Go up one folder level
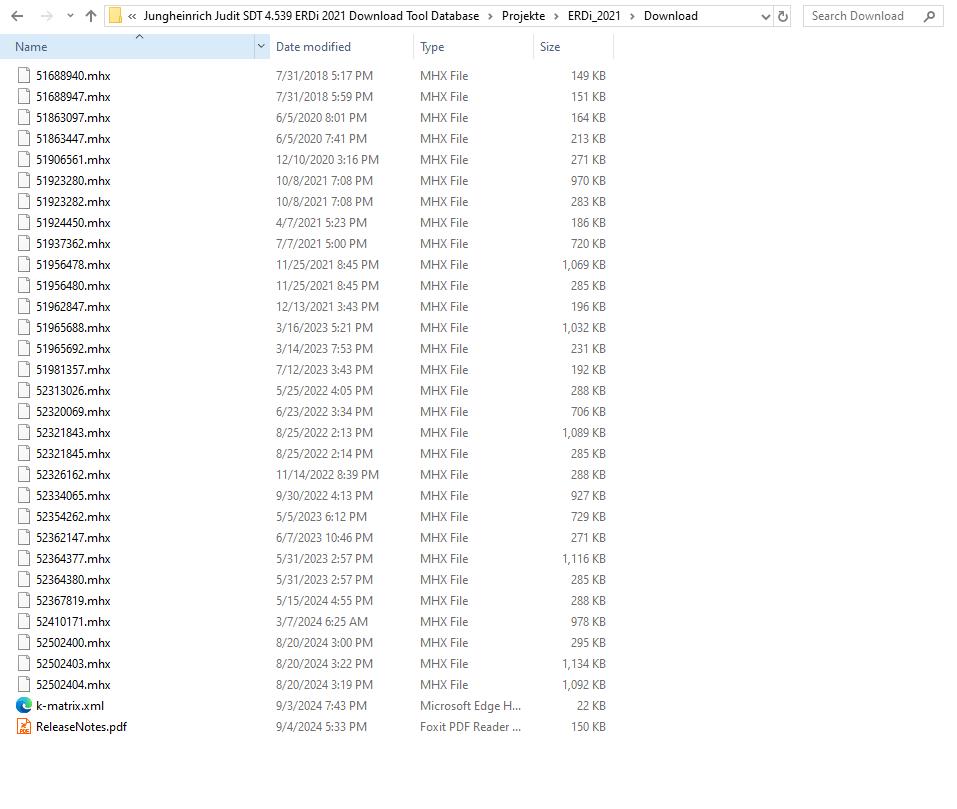957x809 pixels. [x=91, y=16]
